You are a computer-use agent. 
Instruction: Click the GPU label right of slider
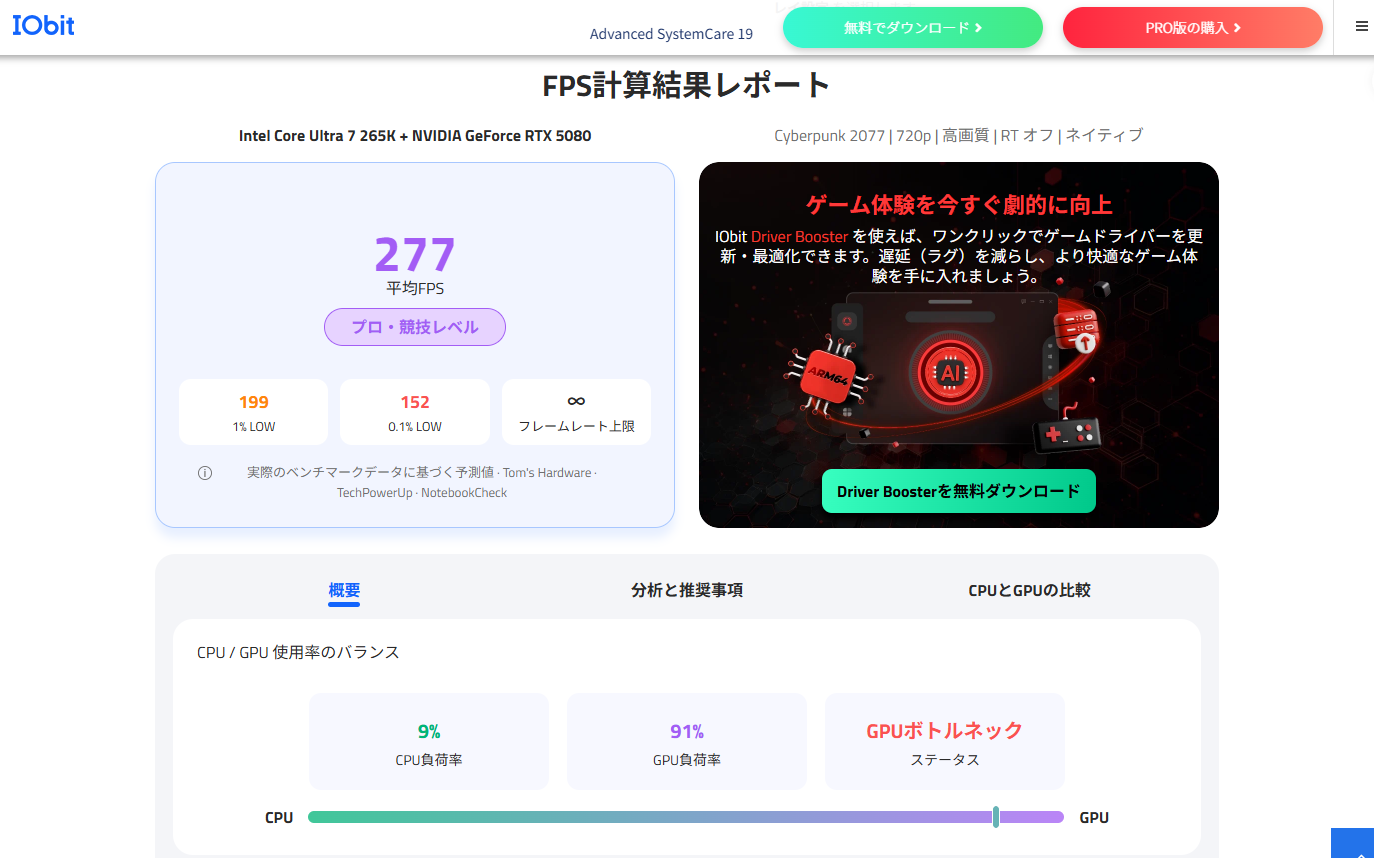point(1094,818)
